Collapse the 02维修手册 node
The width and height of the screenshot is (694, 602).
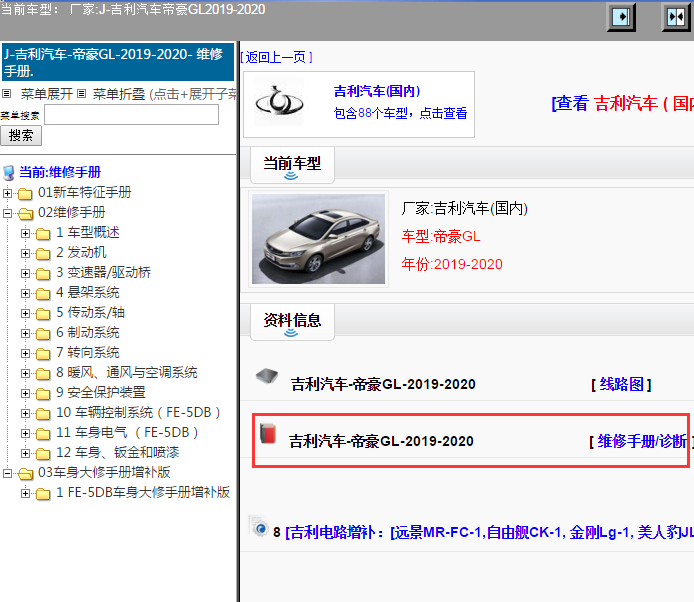(7, 213)
